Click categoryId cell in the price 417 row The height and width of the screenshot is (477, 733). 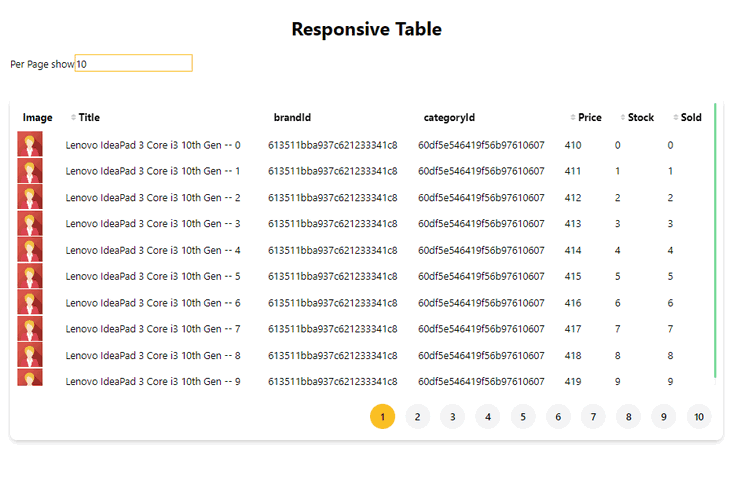pos(481,329)
